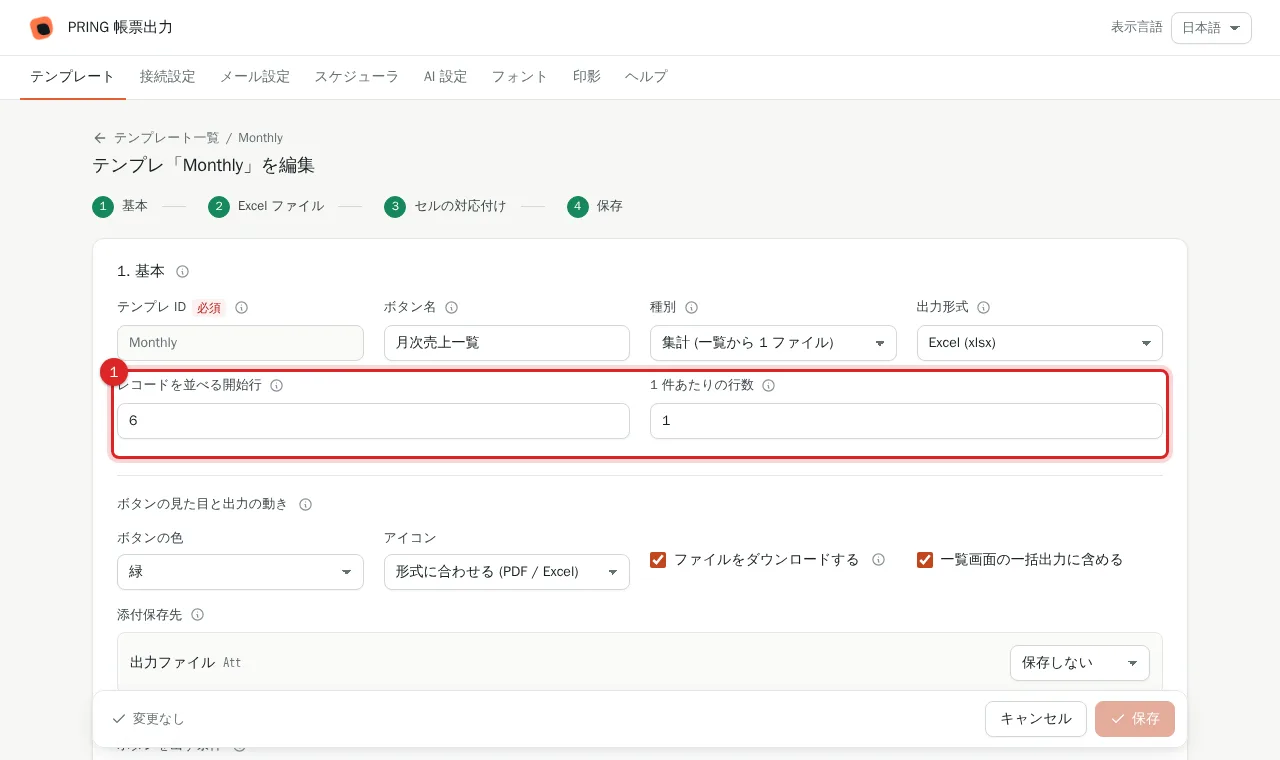Open the 出力ファイル 保存しない dropdown

click(1079, 663)
